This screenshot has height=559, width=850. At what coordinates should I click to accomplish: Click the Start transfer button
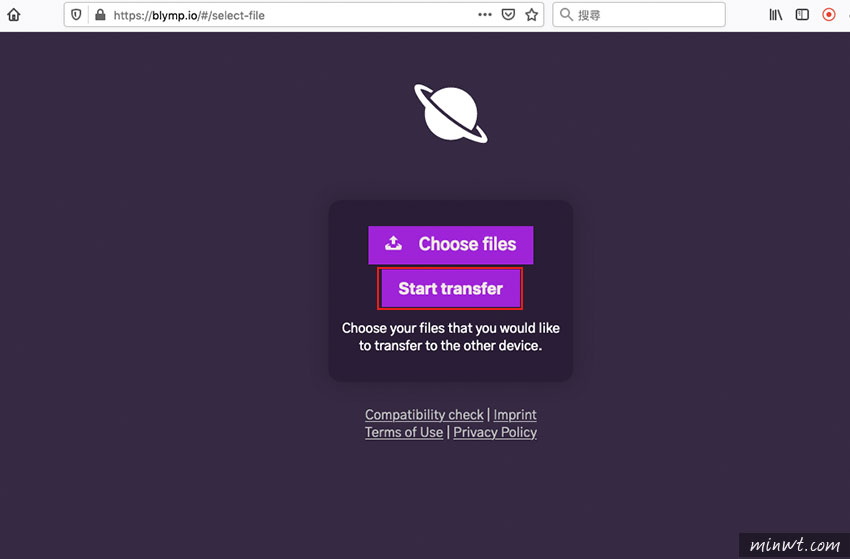450,288
